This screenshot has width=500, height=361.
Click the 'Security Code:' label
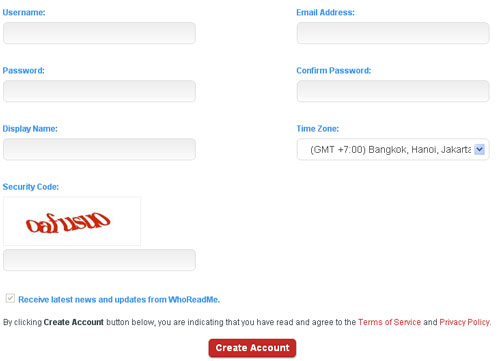click(31, 187)
